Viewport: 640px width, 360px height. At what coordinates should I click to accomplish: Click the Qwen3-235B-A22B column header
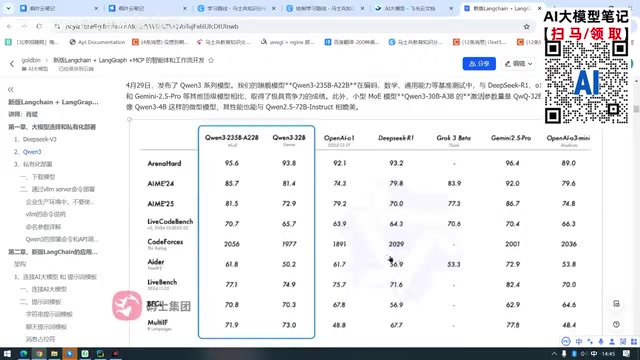[x=231, y=138]
